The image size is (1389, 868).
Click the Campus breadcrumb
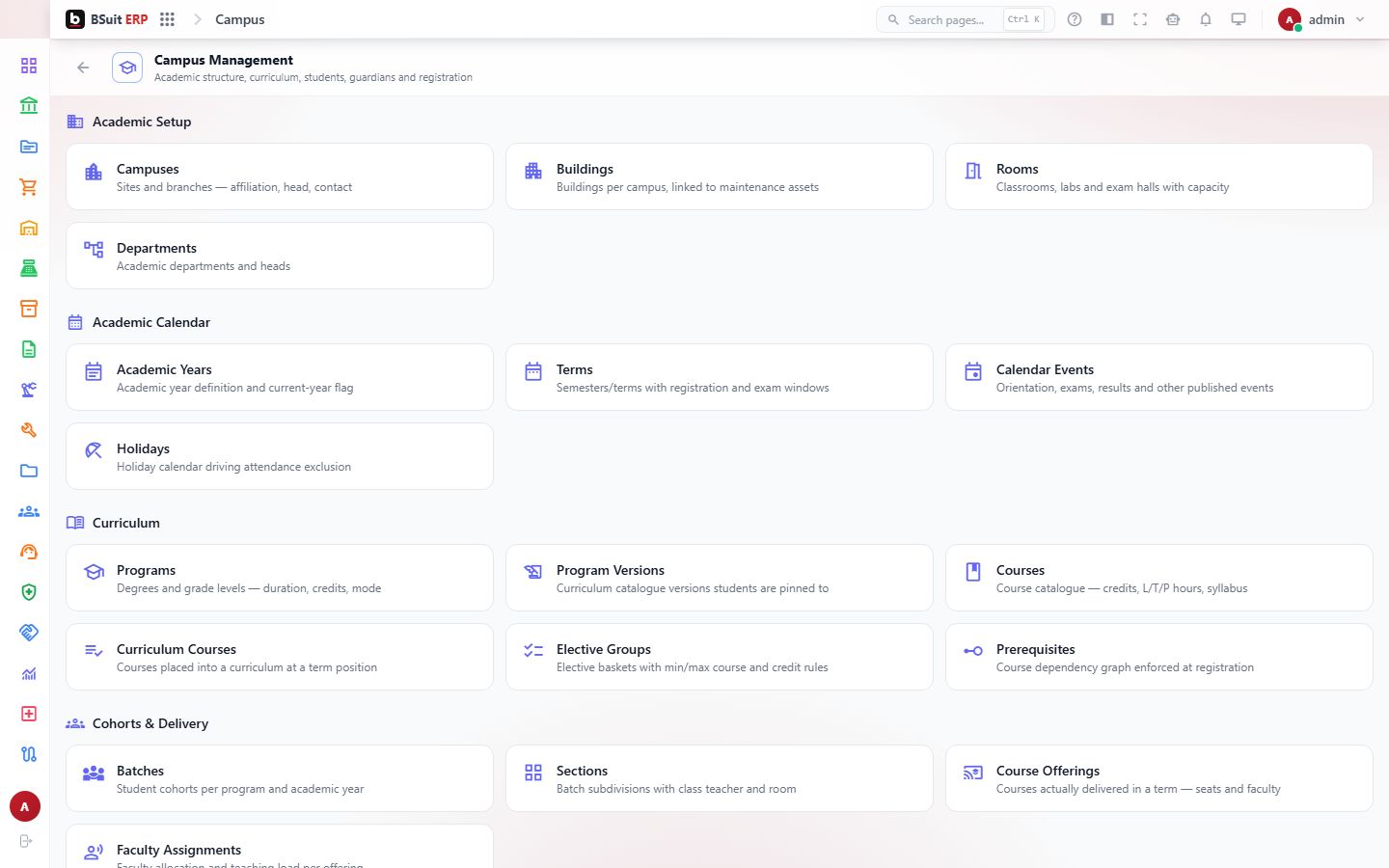(240, 19)
